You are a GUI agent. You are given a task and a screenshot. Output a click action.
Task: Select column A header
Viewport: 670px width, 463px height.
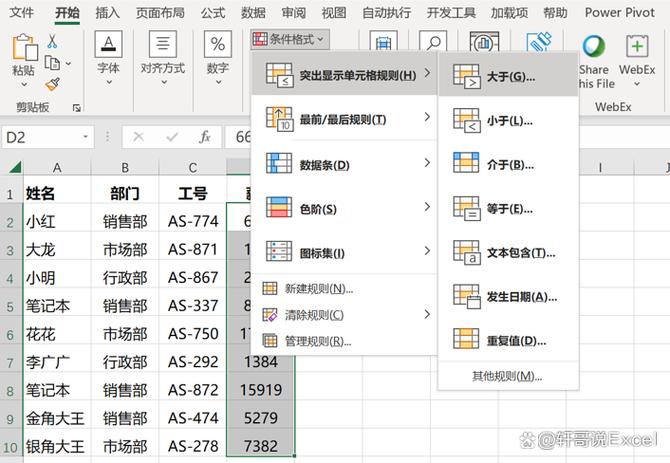point(57,167)
